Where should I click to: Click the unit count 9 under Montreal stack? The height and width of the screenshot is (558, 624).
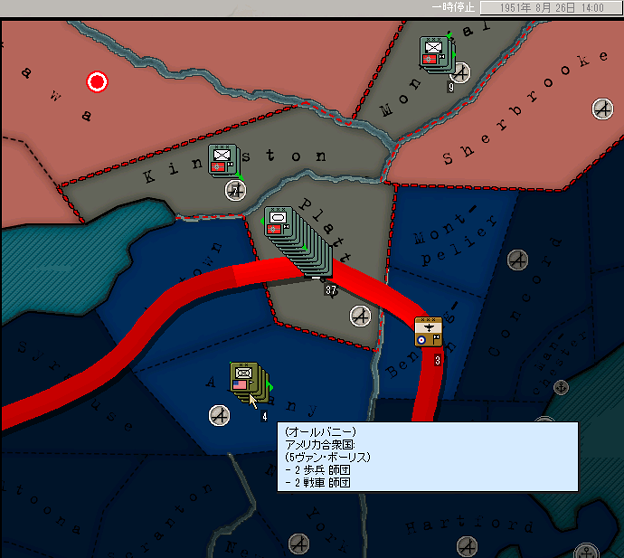click(x=451, y=87)
